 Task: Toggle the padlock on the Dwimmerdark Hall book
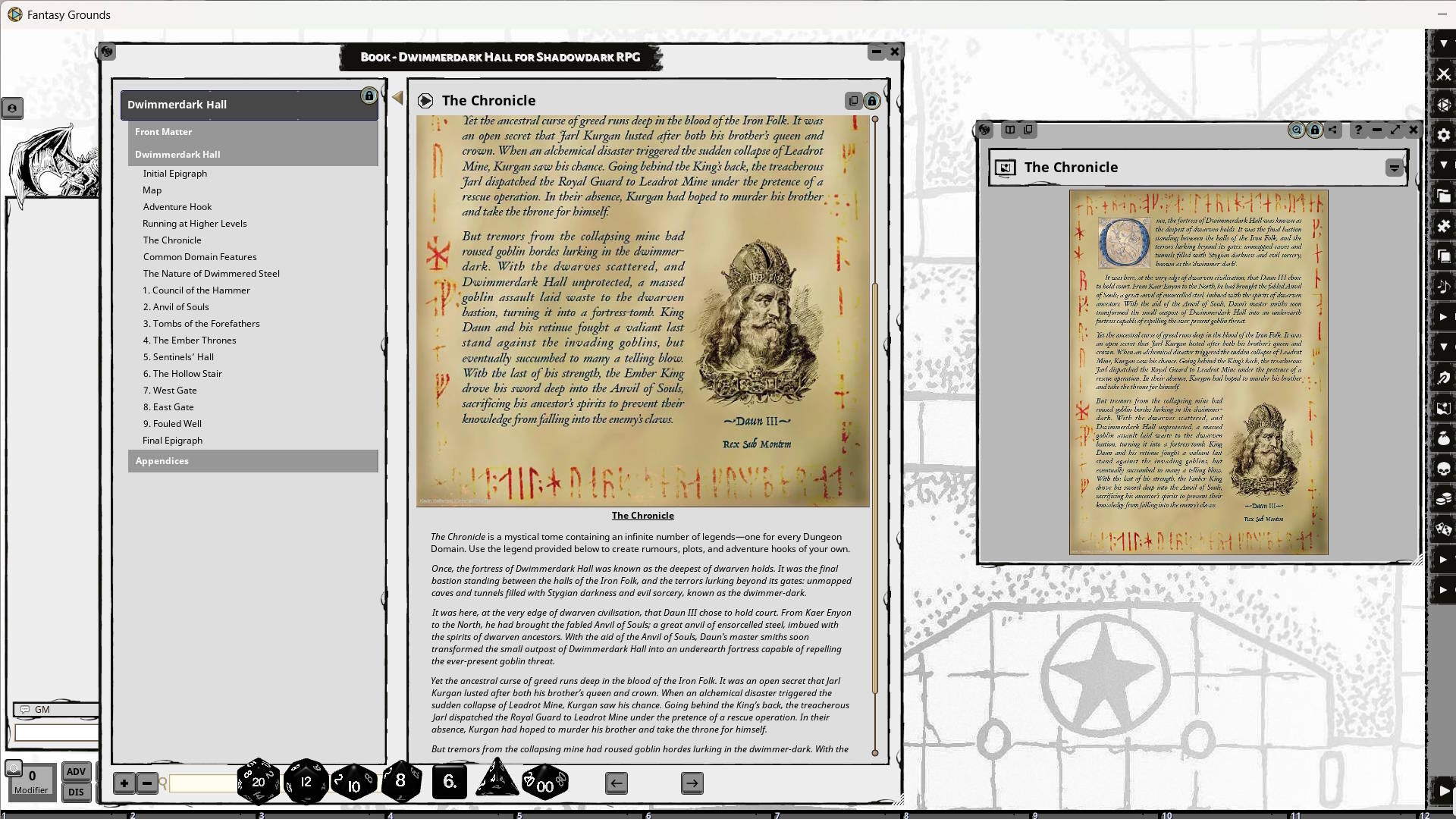coord(369,96)
